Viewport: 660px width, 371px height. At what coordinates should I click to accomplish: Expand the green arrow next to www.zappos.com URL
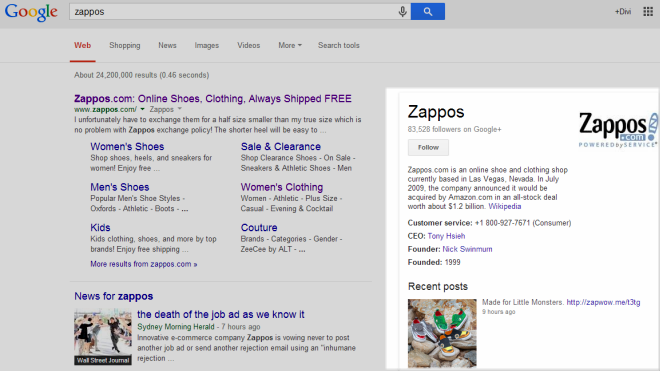click(x=142, y=109)
